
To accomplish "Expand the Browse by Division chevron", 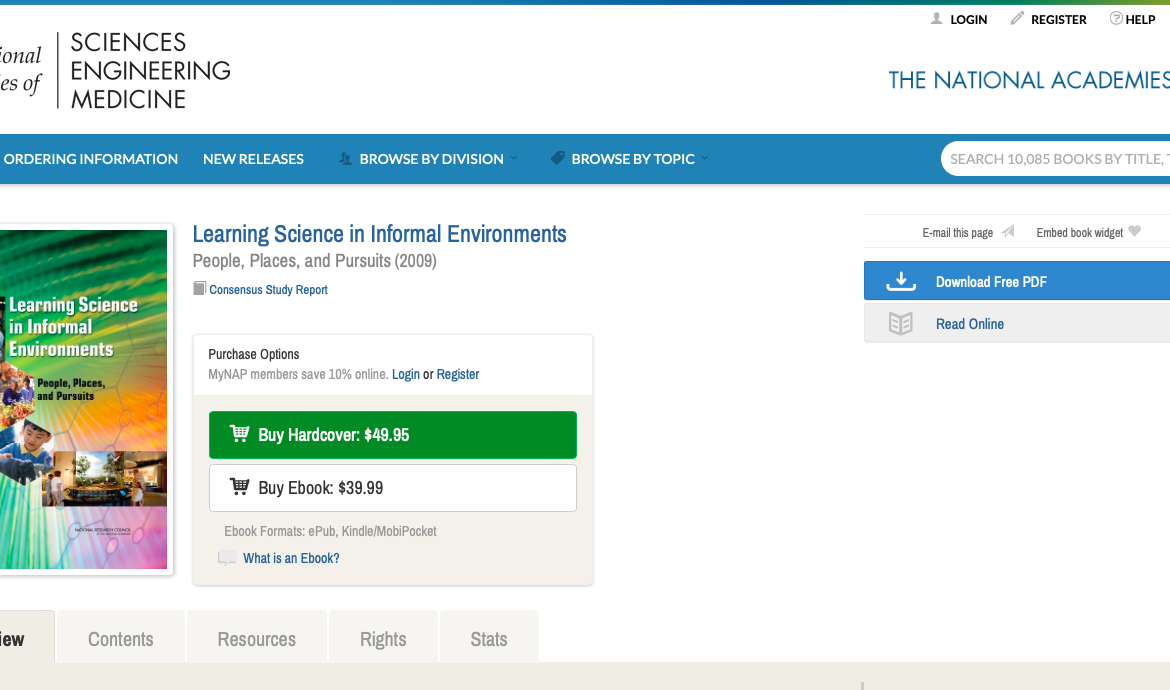I will [513, 158].
